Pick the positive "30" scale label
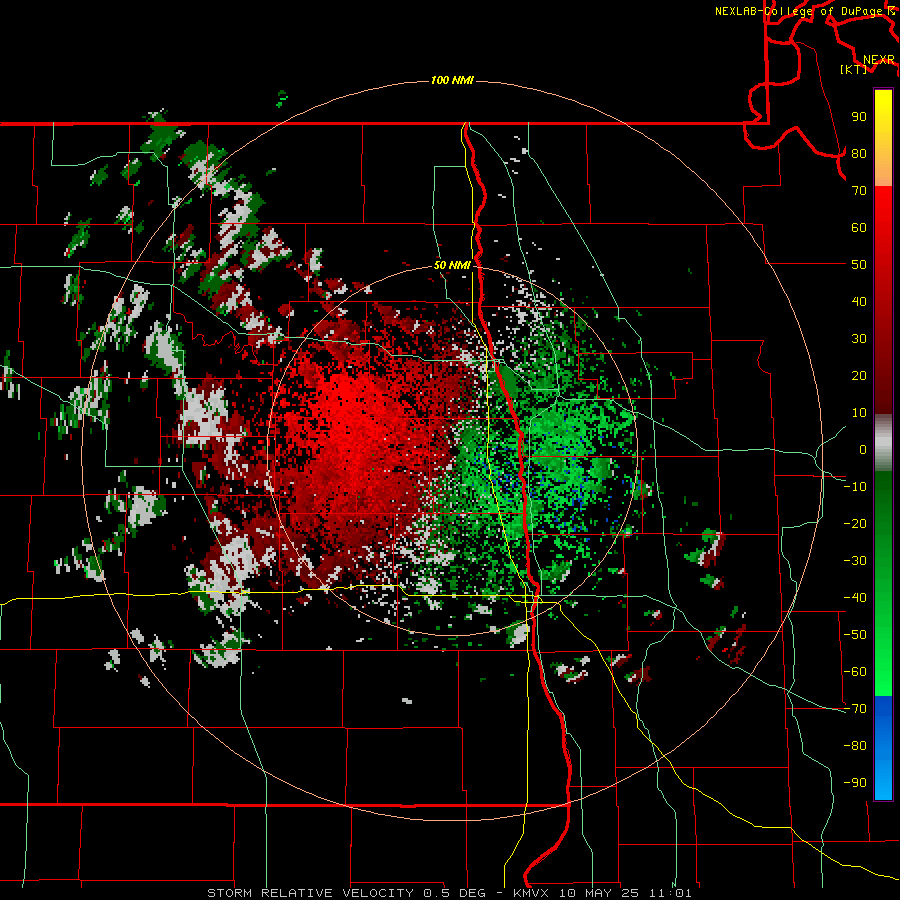Screen dimensions: 900x900 pos(859,339)
